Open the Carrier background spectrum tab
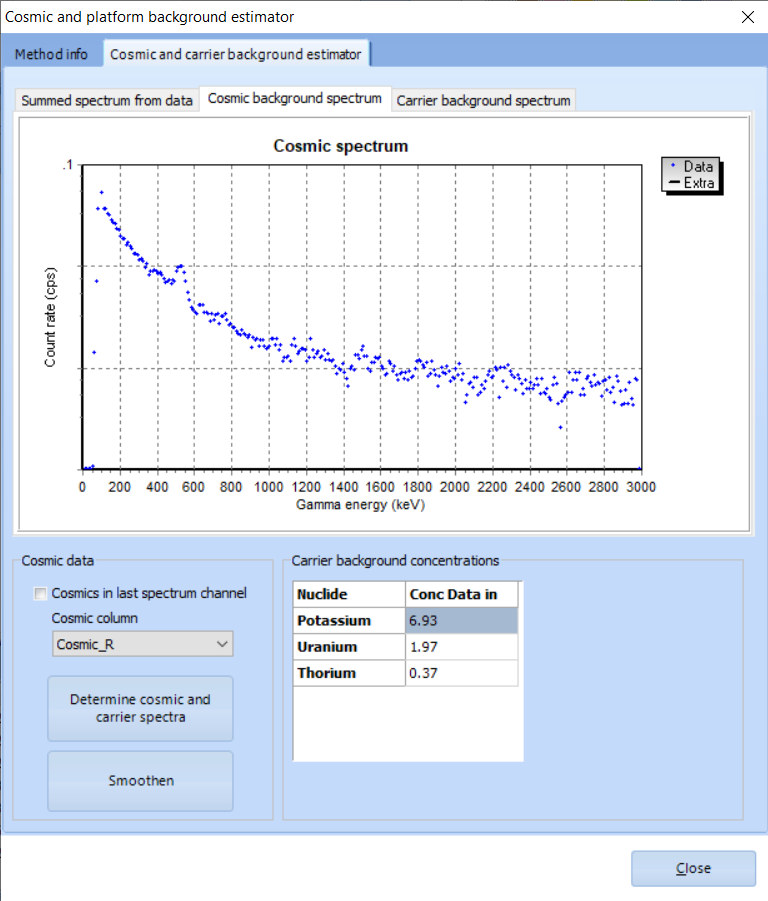The image size is (768, 901). pyautogui.click(x=483, y=100)
